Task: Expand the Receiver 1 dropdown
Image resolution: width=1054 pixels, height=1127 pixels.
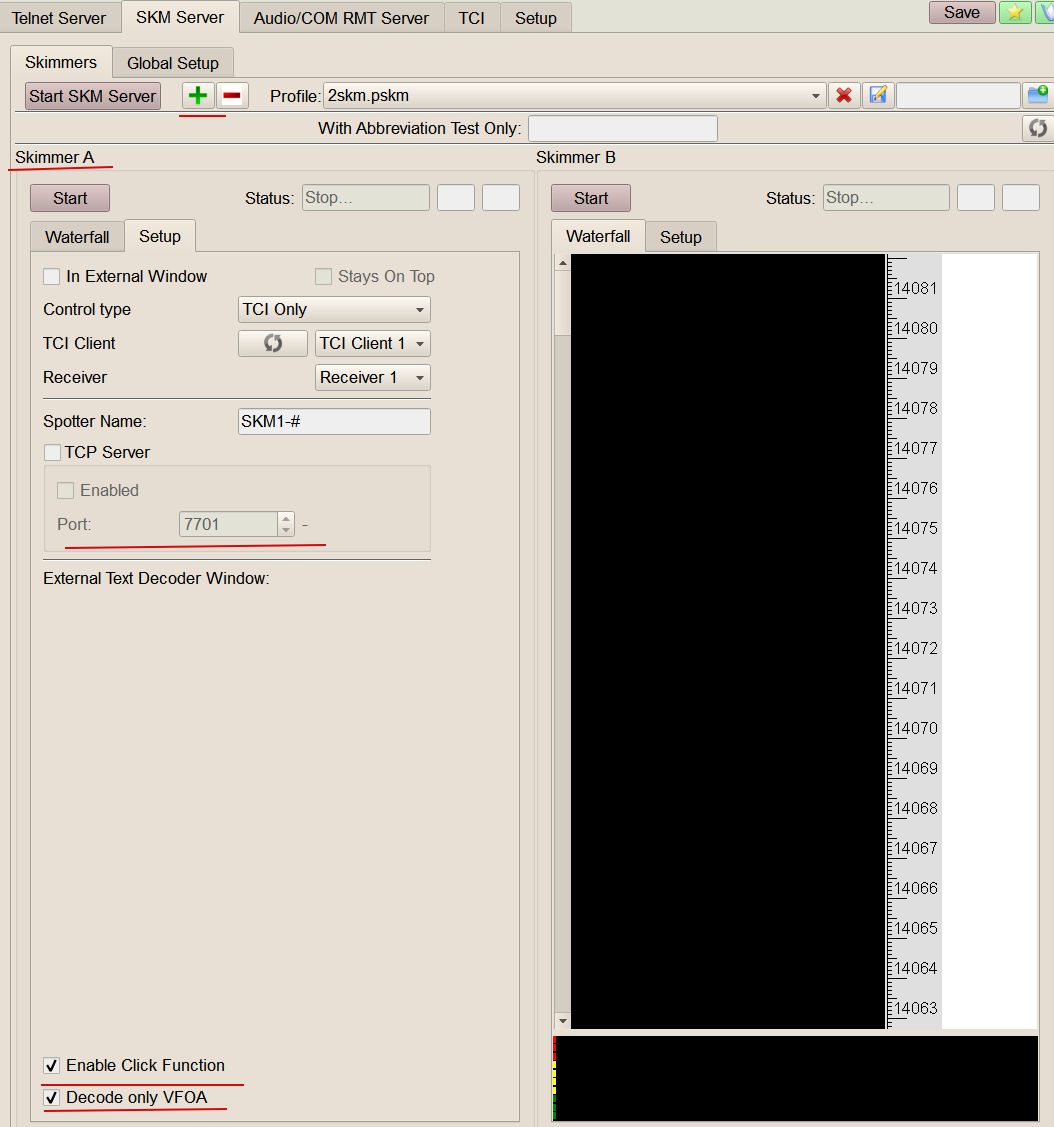Action: point(372,377)
